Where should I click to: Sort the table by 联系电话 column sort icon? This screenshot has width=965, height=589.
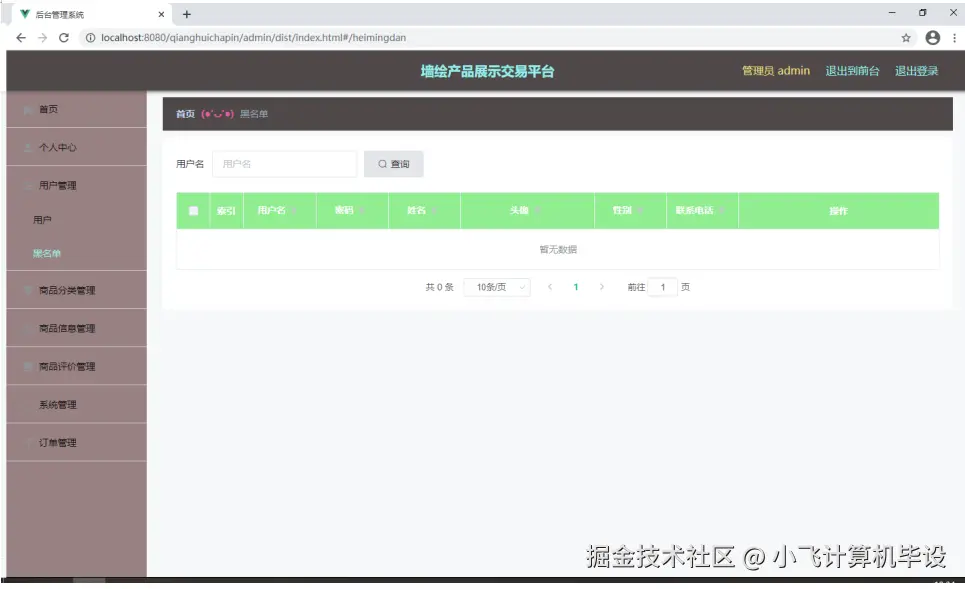click(722, 210)
